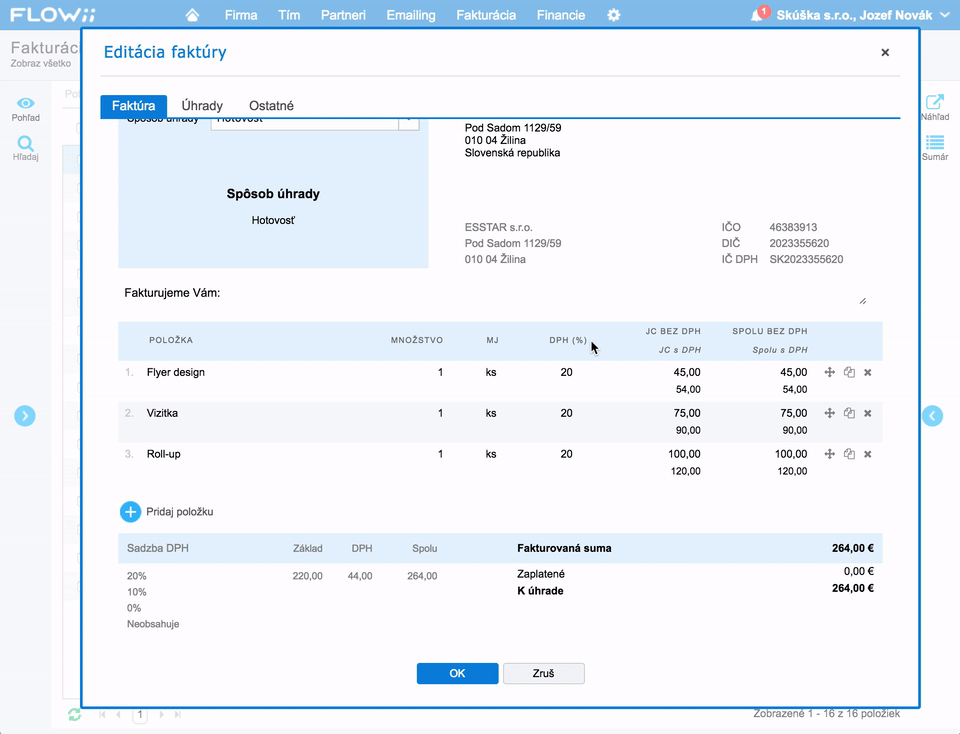Click the Hotovosť payment method text

coord(273,220)
